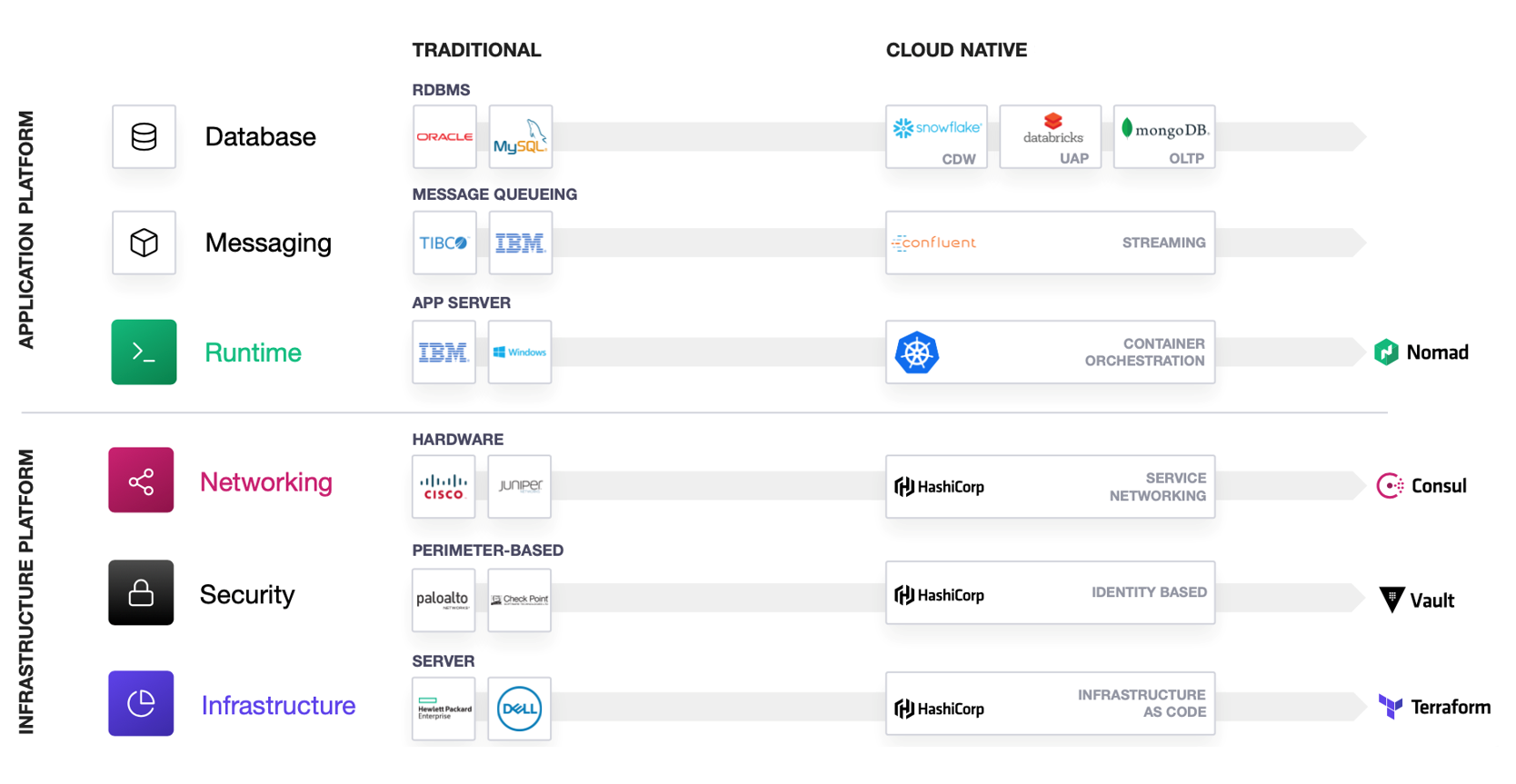Click the Palo Alto logo tile
This screenshot has width=1516, height=784.
click(444, 600)
